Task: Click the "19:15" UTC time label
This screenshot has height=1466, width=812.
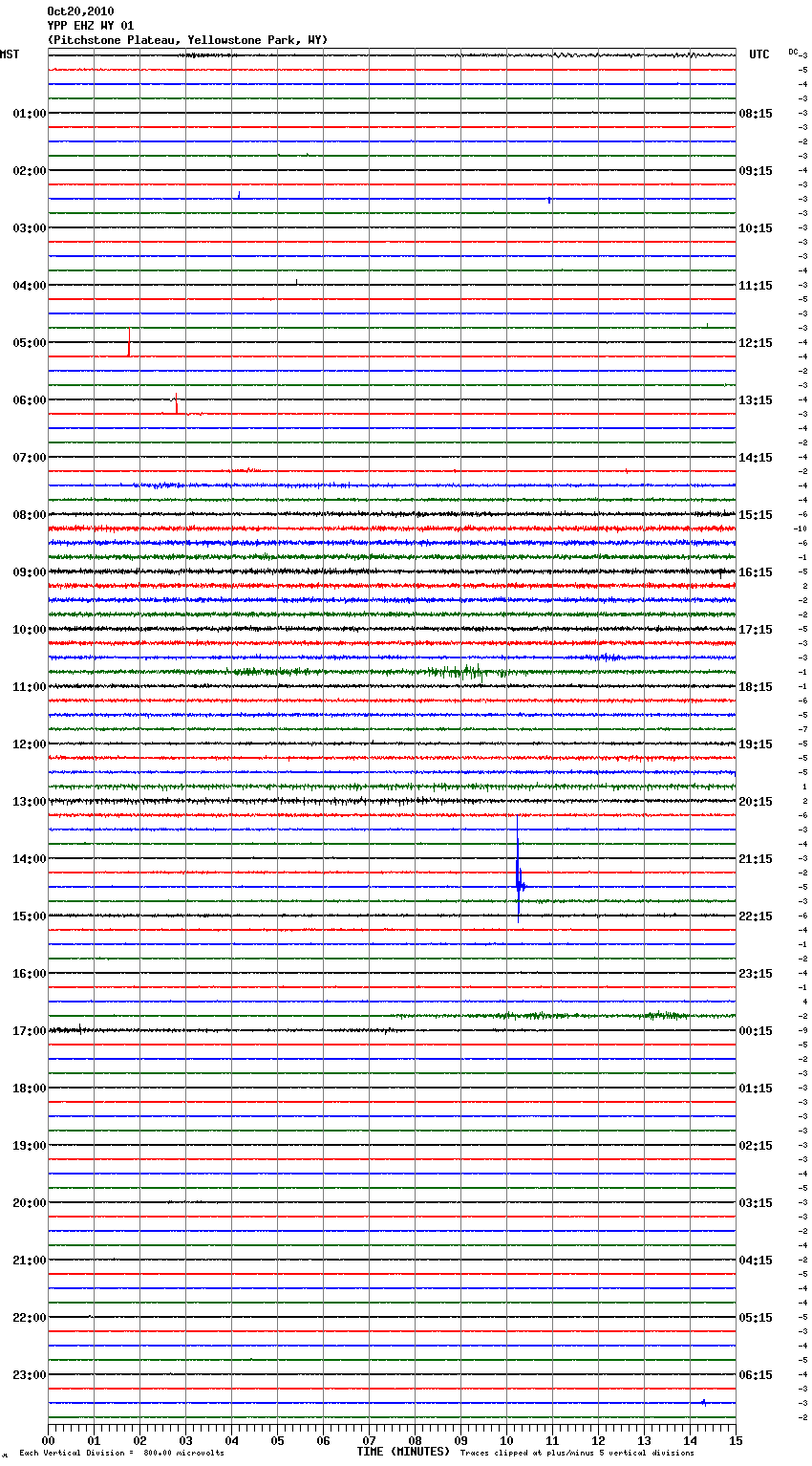Action: [756, 744]
